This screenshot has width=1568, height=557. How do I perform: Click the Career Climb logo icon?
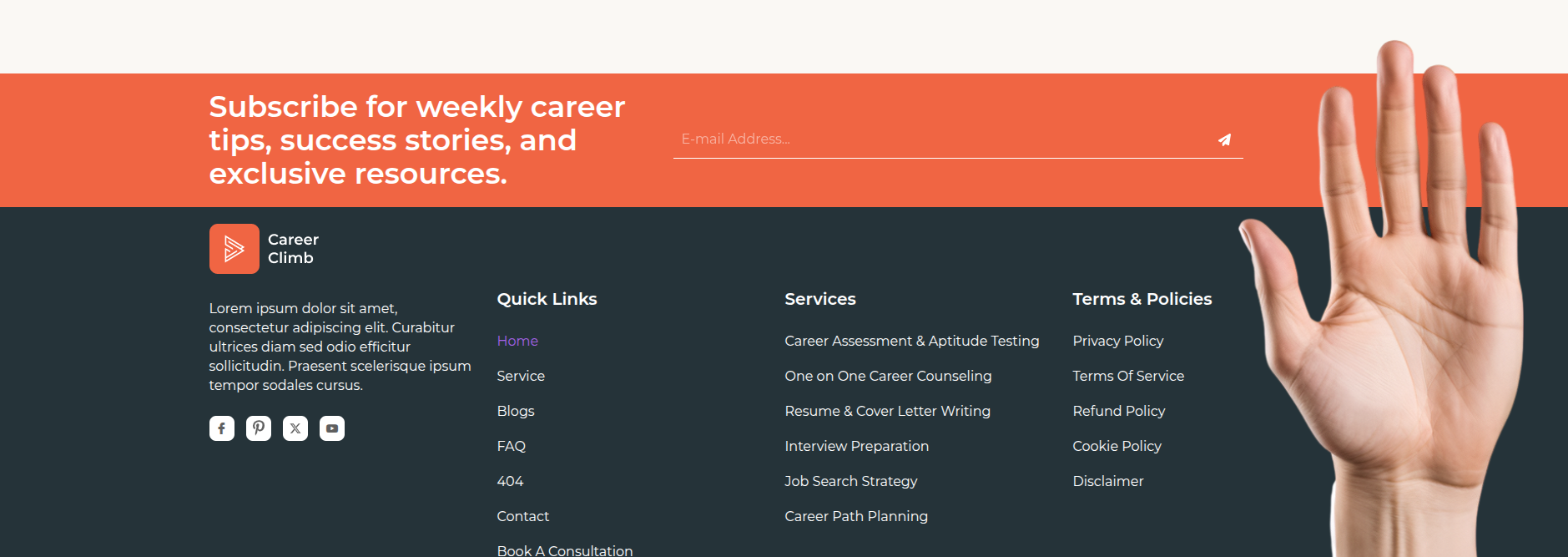click(x=234, y=249)
